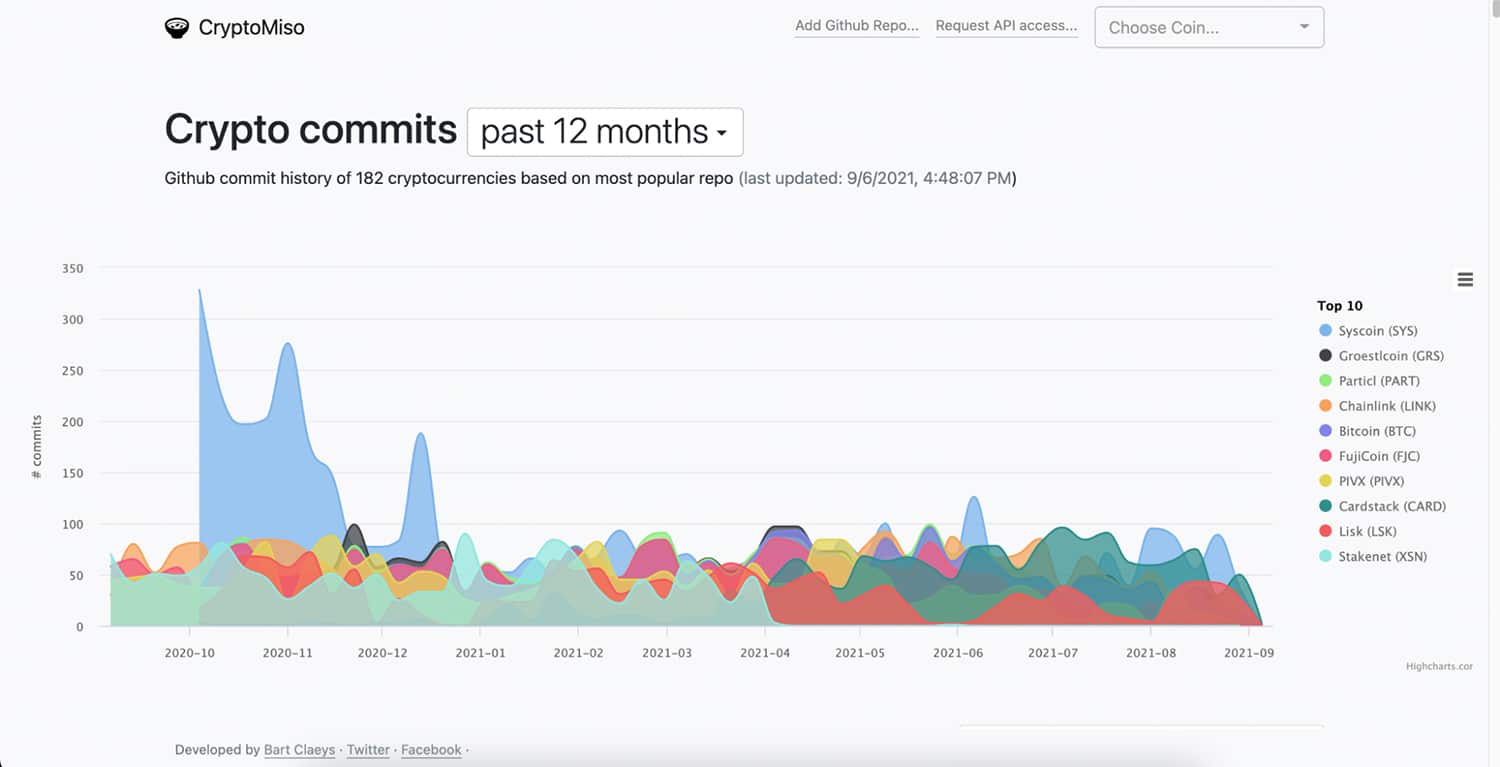Click the 2021-06 x-axis label

[x=957, y=653]
